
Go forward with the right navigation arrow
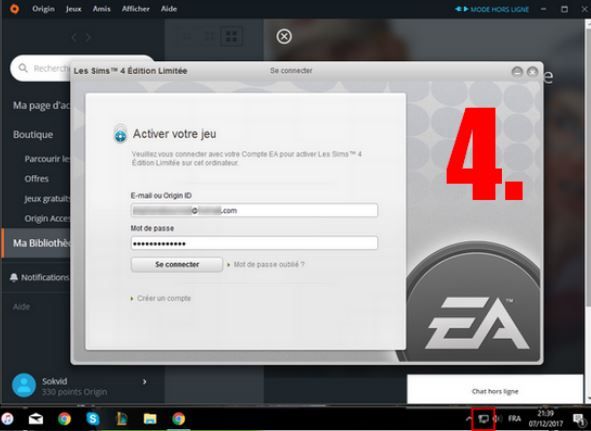coord(88,37)
